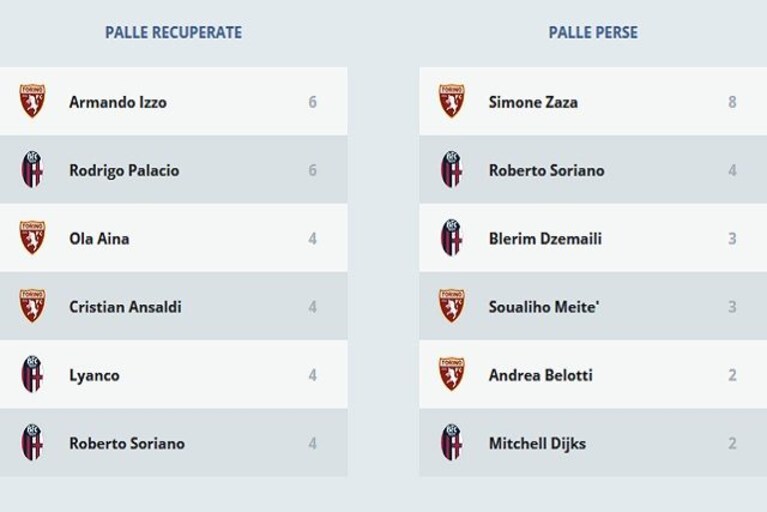Click the Bologna crest beside Blerim Dzemaili
The image size is (767, 512).
pos(451,238)
